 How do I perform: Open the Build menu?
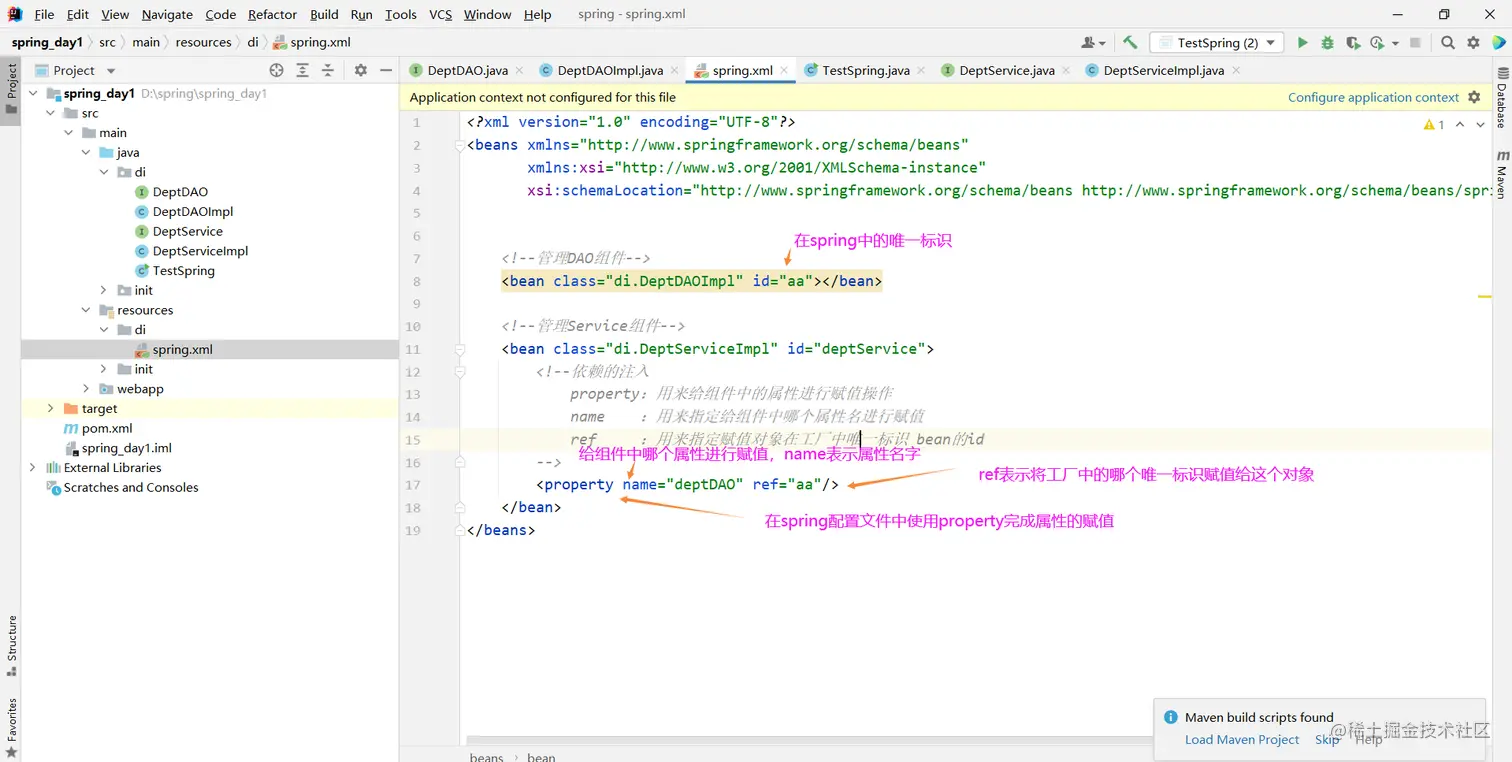point(324,14)
